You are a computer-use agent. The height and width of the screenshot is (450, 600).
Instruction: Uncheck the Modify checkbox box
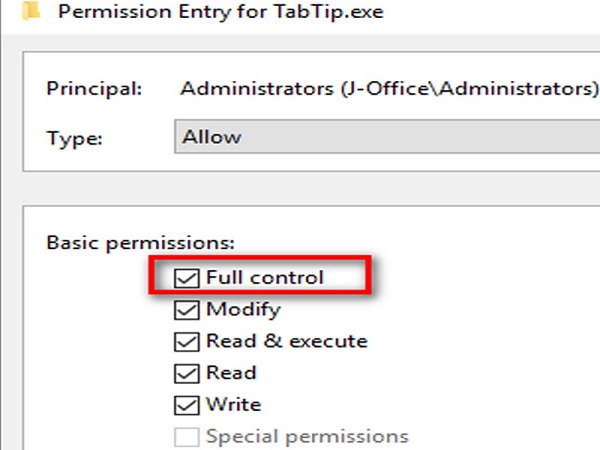click(x=187, y=310)
